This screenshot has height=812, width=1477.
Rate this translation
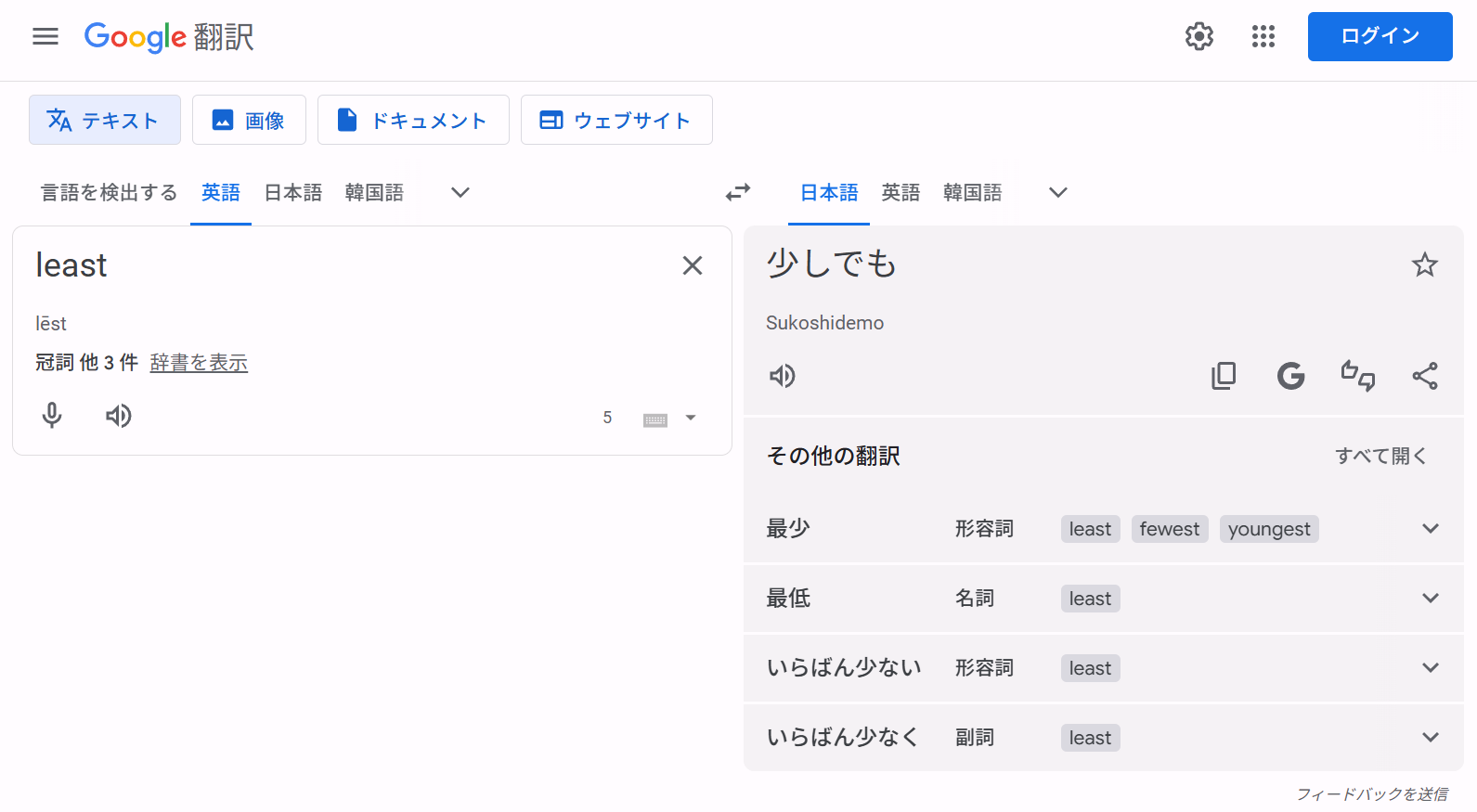[1358, 376]
